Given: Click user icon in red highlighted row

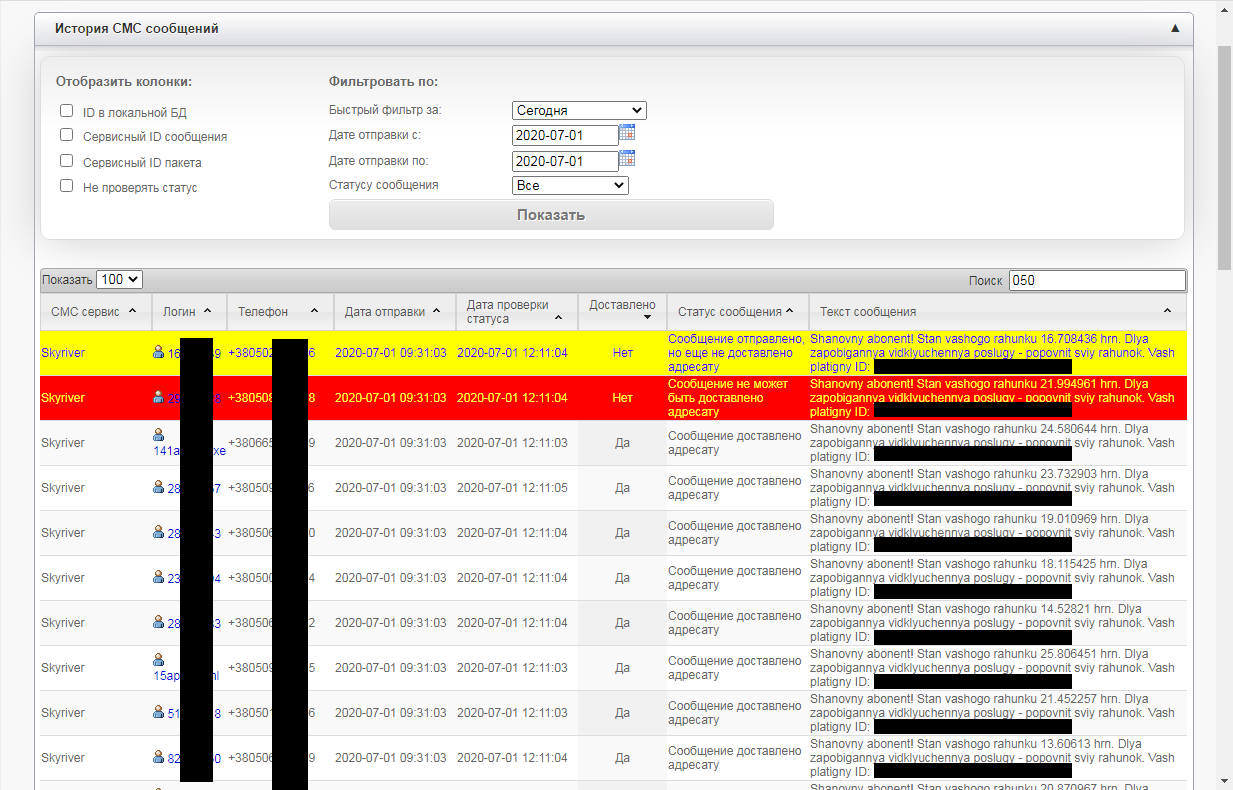Looking at the screenshot, I should pyautogui.click(x=158, y=397).
